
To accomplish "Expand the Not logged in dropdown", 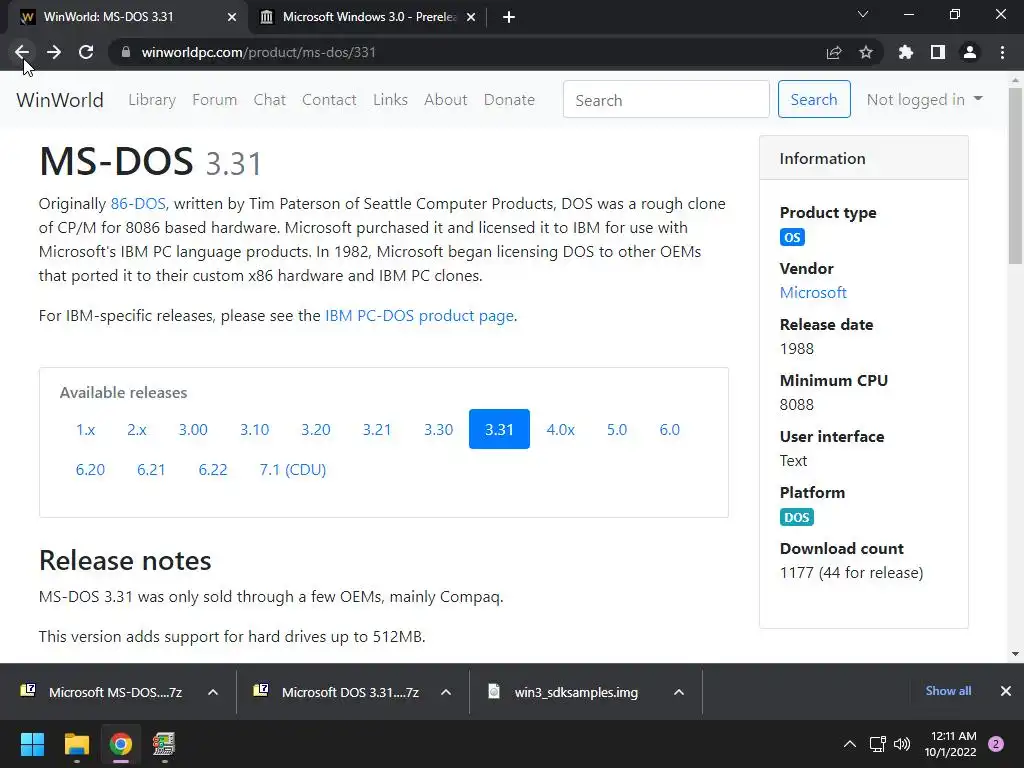I will point(924,99).
